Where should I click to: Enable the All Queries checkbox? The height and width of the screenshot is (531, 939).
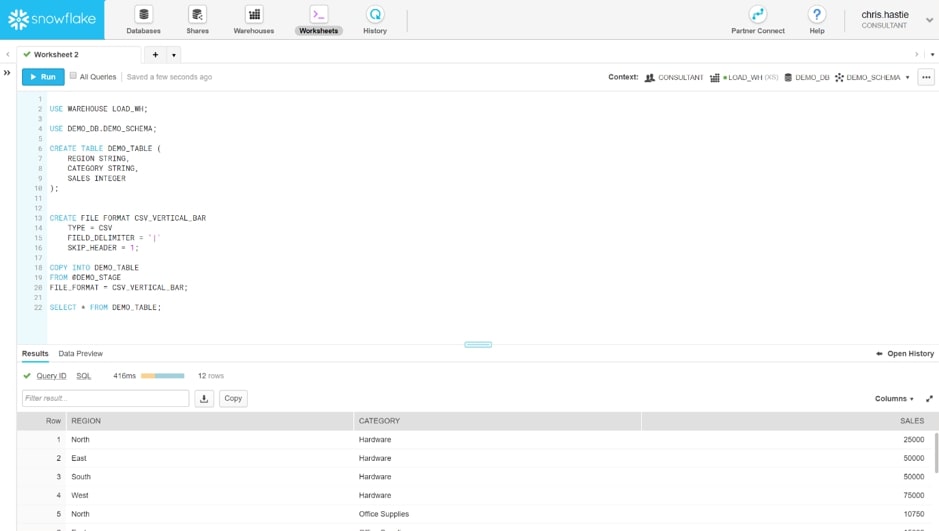[x=73, y=76]
